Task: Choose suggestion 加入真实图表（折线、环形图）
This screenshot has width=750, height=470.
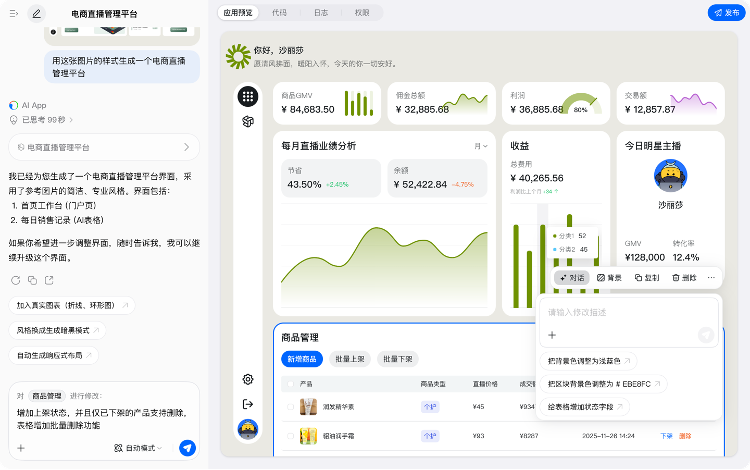Action: 72,306
